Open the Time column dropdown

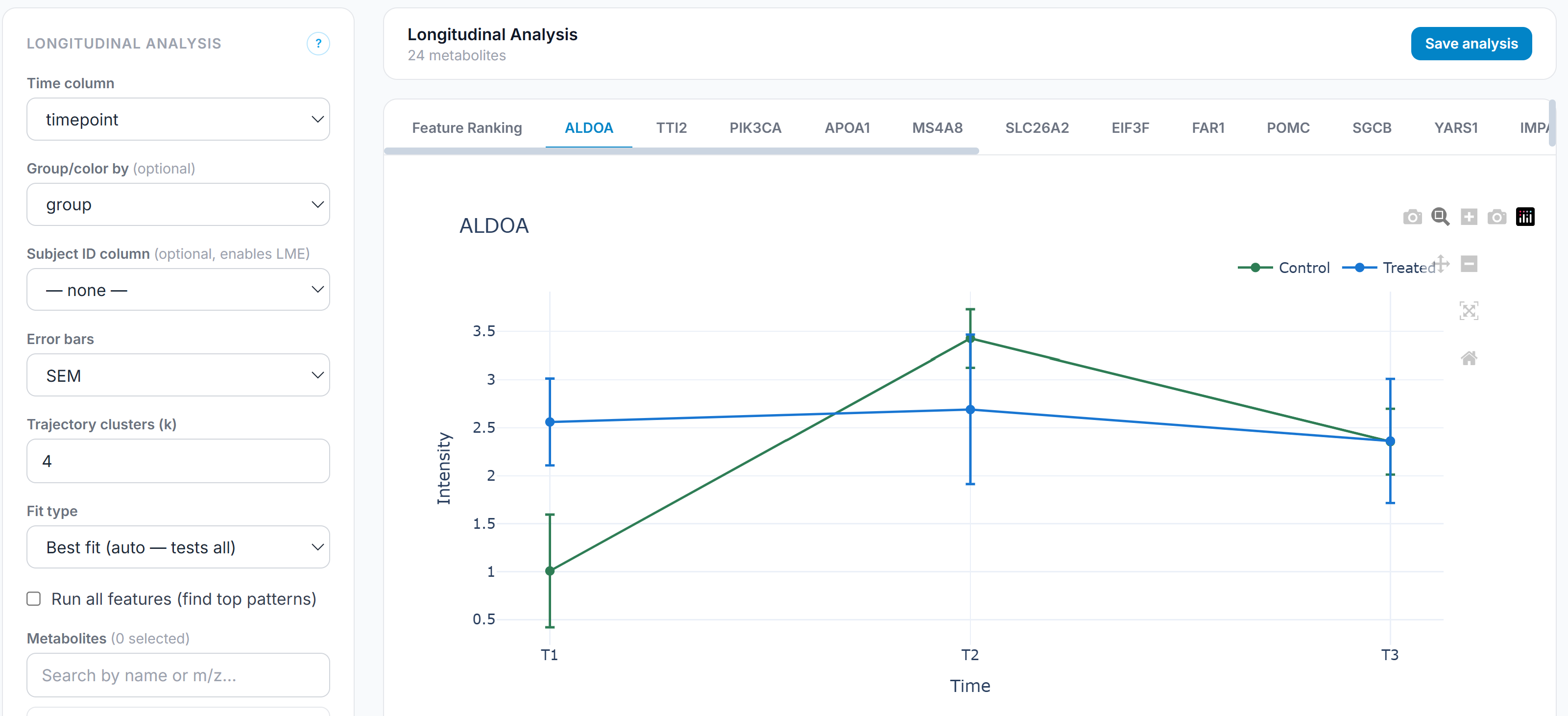click(x=178, y=120)
